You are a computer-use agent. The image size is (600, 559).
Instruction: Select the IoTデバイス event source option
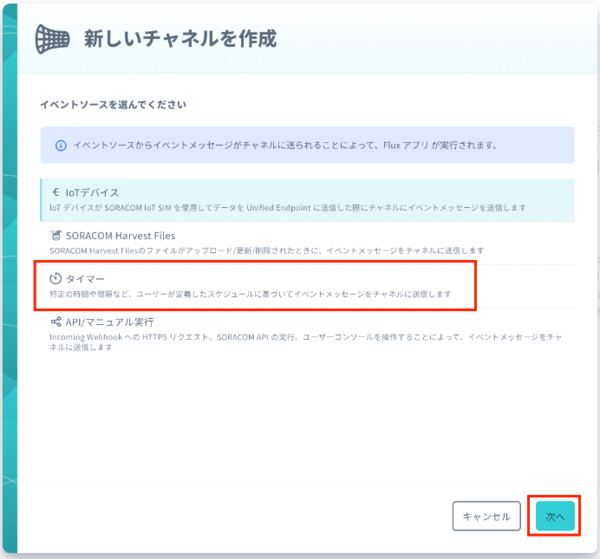coord(307,200)
